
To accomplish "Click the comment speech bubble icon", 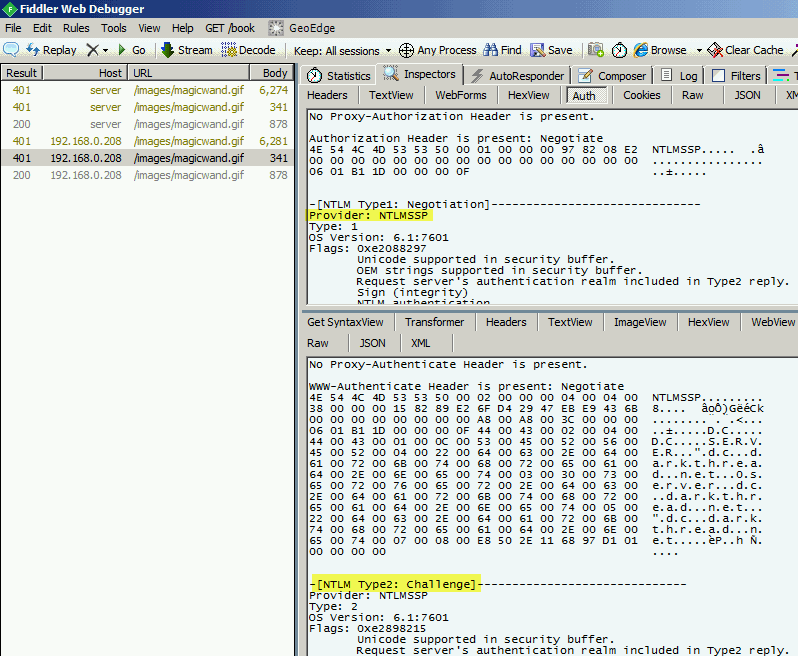I will 11,50.
